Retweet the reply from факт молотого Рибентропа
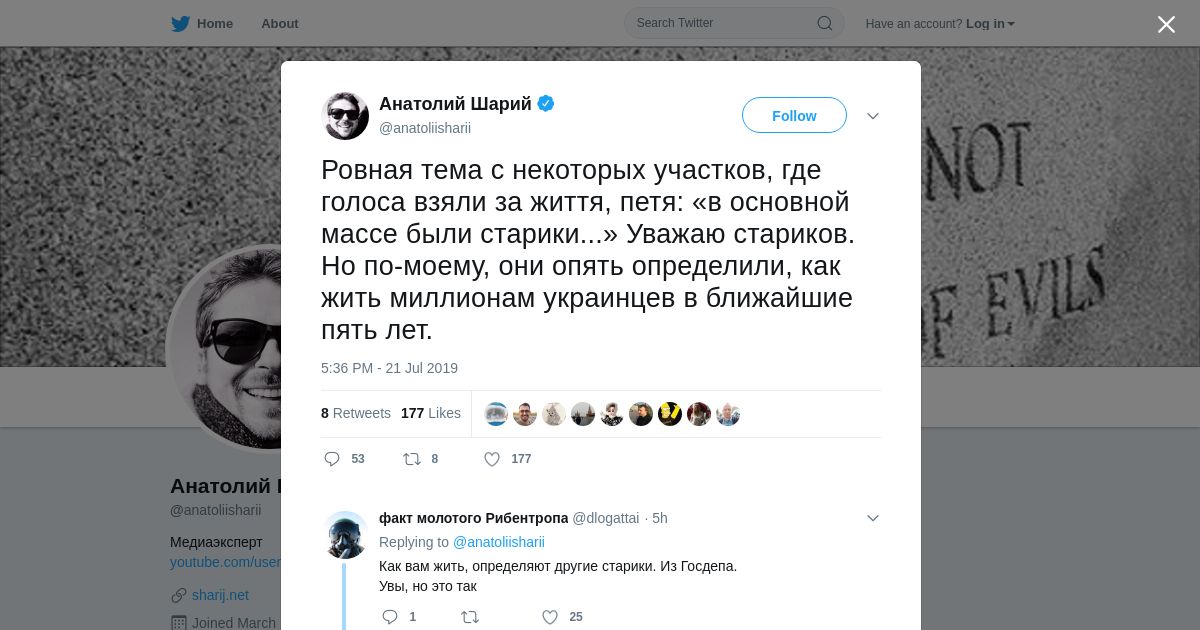The width and height of the screenshot is (1200, 630). point(470,617)
